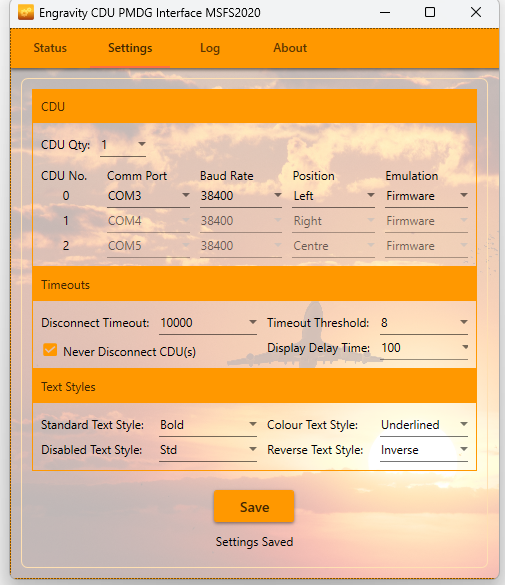Open the Timeout Threshold dropdown
This screenshot has height=585, width=505.
(x=424, y=323)
